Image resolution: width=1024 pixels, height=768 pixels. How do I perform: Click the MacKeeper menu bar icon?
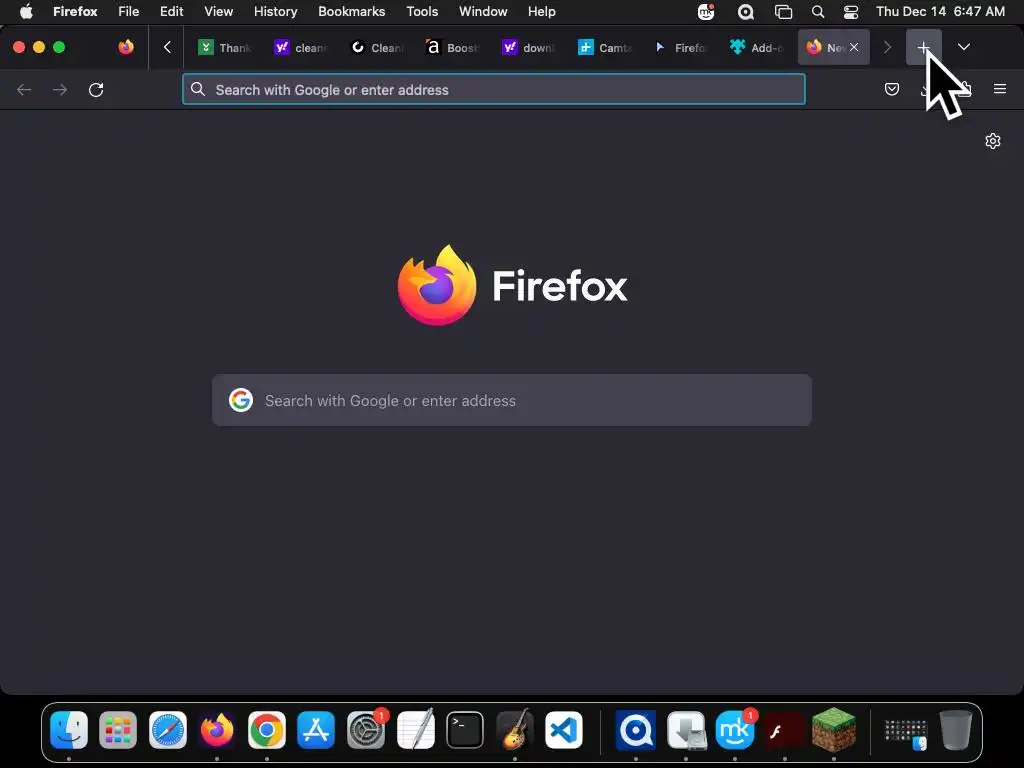click(x=706, y=11)
